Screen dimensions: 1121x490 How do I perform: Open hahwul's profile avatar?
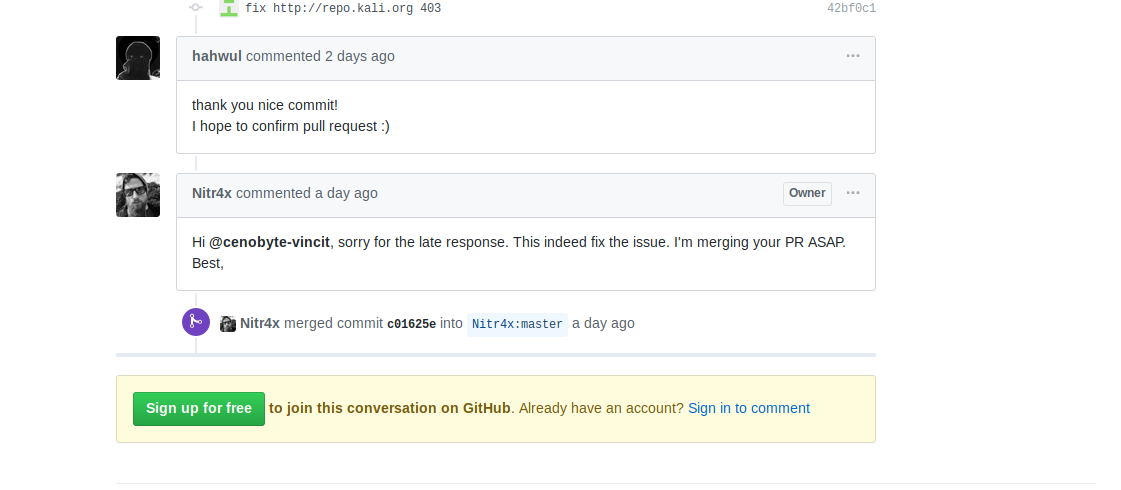point(138,58)
